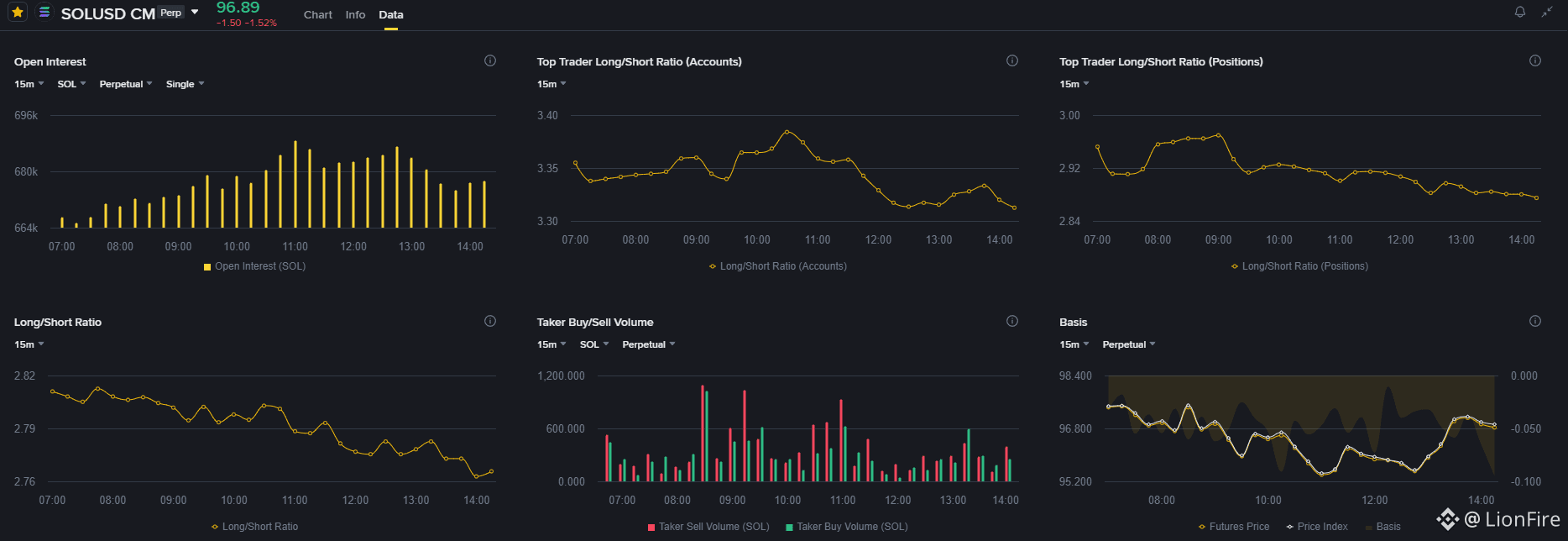Click the Taker Buy/Sell Volume title

[595, 322]
